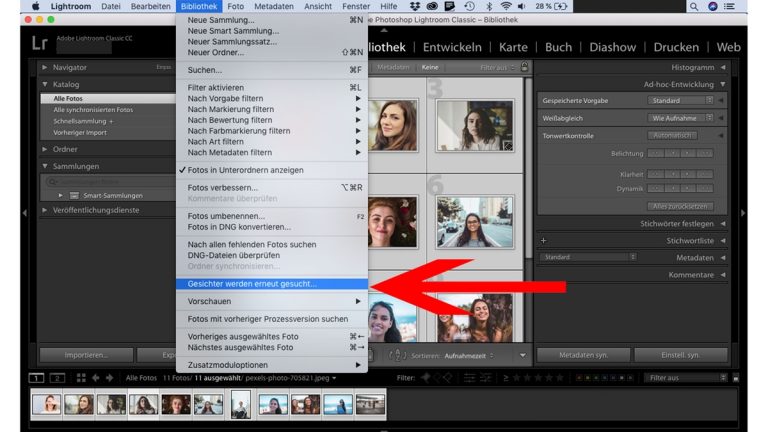Open the Apple menu
768x432 pixels.
point(36,6)
